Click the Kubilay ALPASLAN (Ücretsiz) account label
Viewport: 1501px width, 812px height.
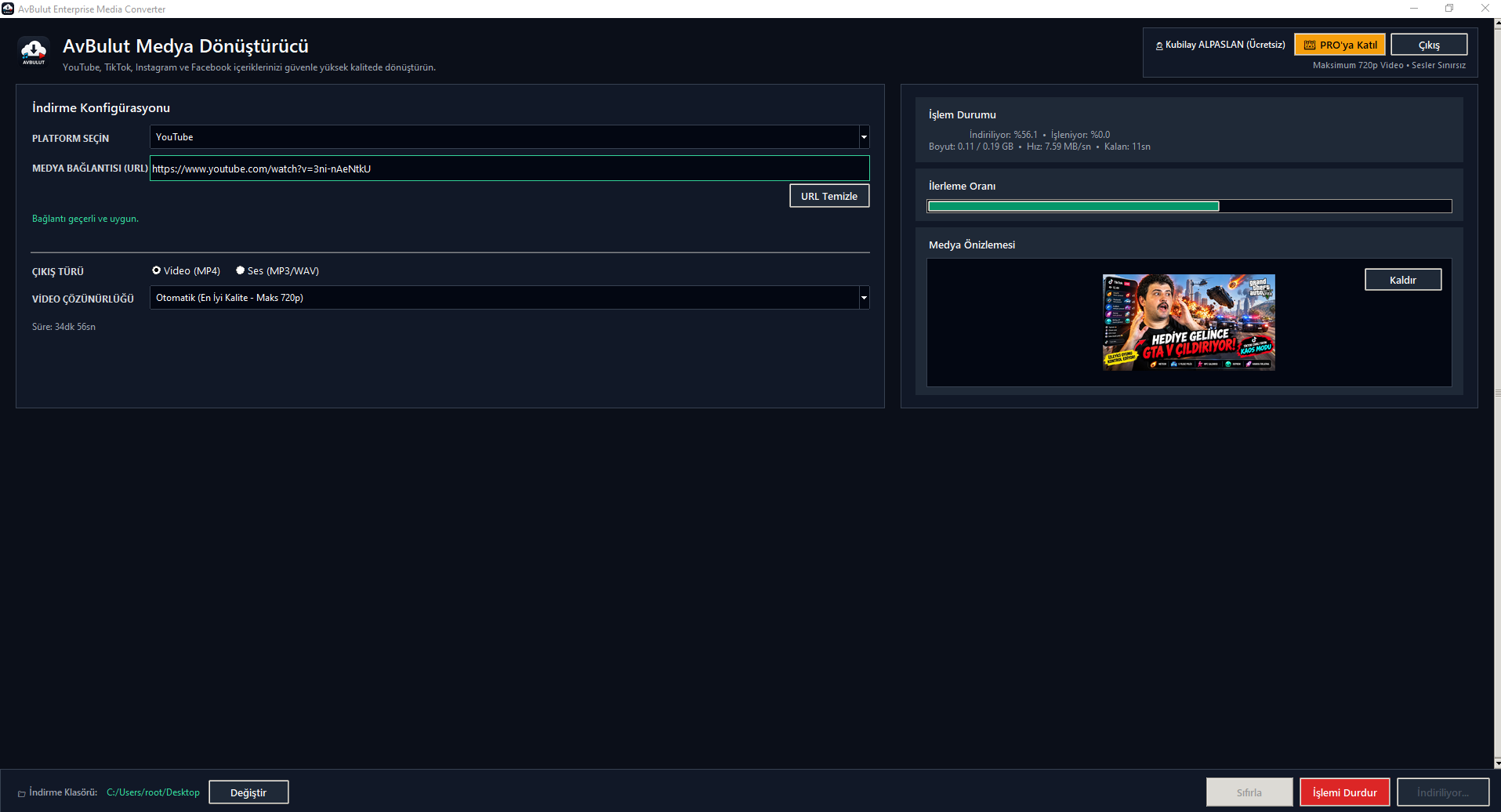click(1225, 45)
